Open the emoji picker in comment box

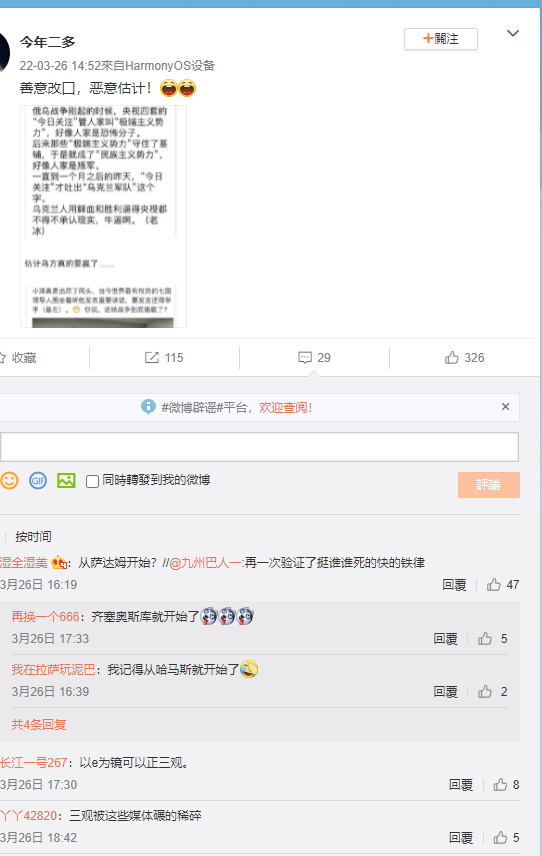[x=9, y=480]
